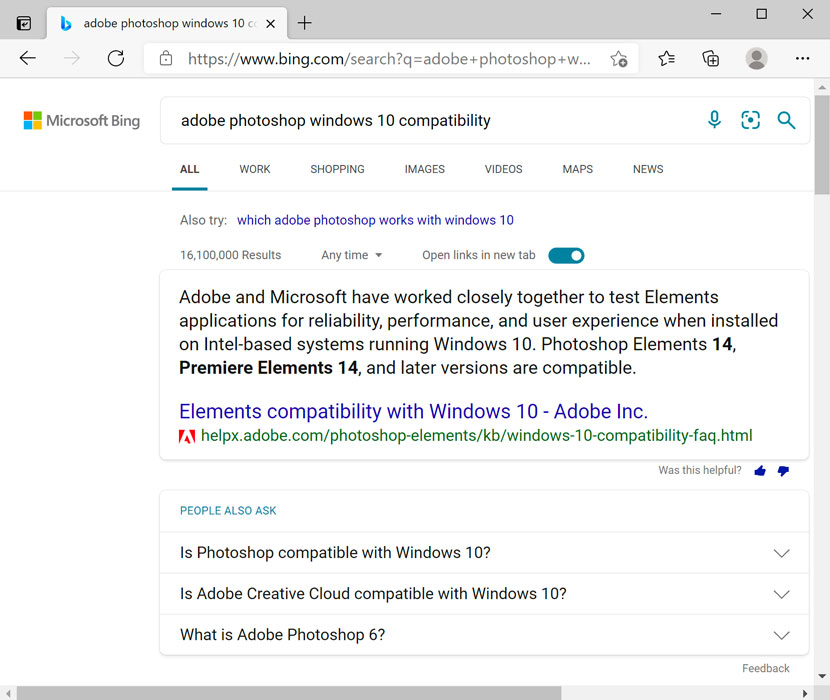This screenshot has width=830, height=700.
Task: Click the browser profile avatar icon
Action: click(755, 58)
